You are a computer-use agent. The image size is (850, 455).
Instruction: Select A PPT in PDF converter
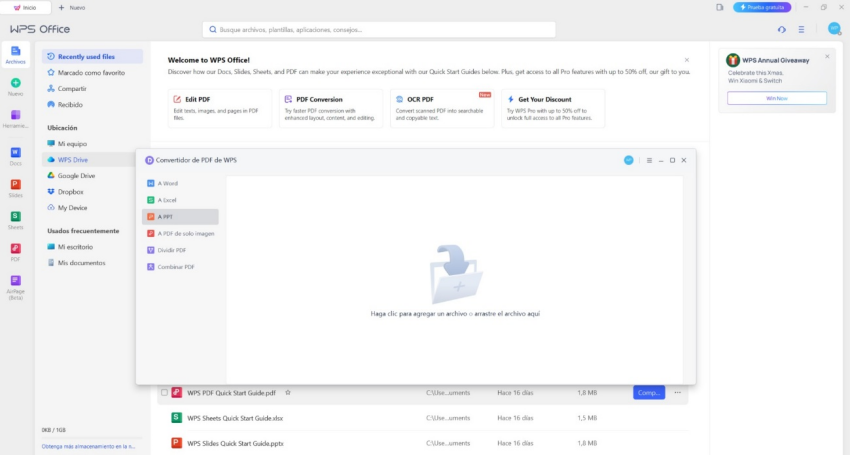pyautogui.click(x=180, y=217)
